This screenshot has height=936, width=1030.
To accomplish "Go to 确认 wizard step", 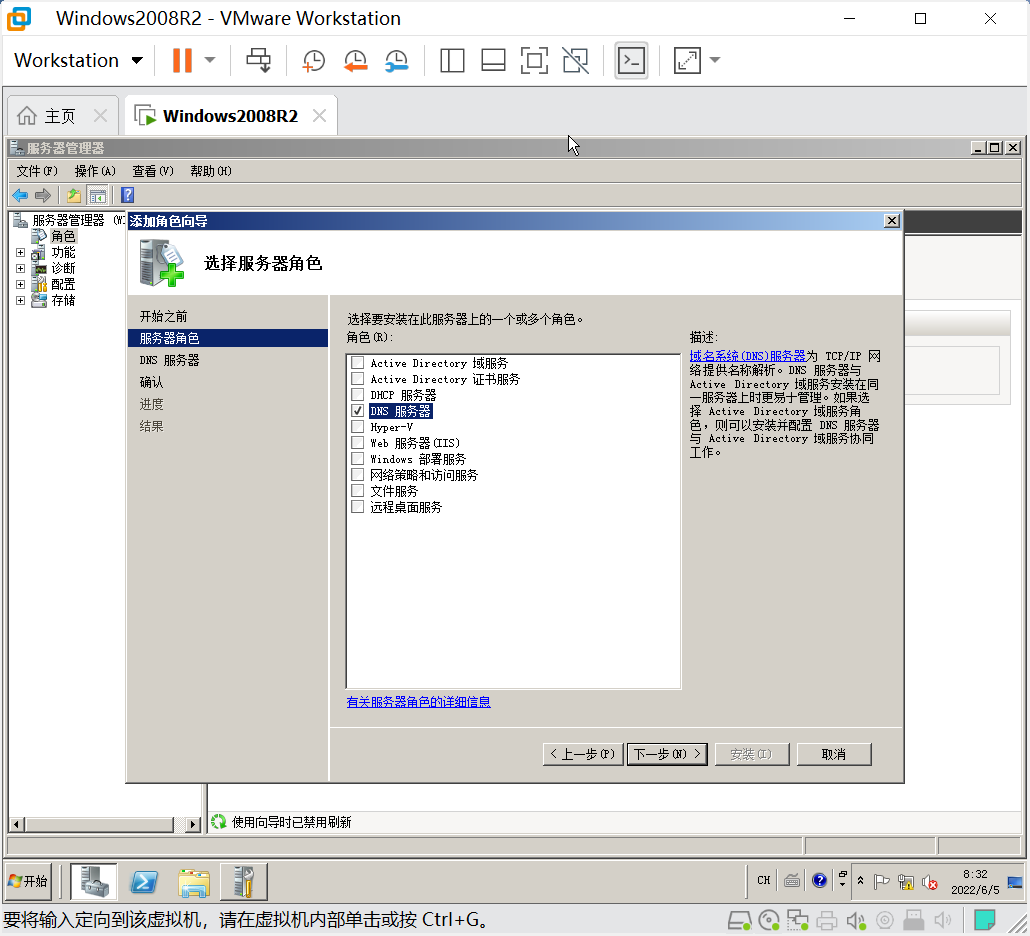I will [x=151, y=382].
